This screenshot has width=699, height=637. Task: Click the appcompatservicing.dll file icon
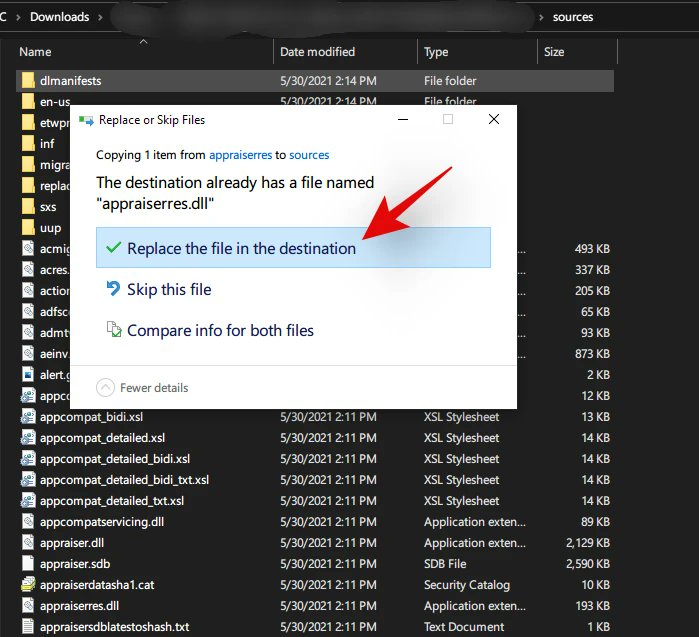tap(28, 521)
